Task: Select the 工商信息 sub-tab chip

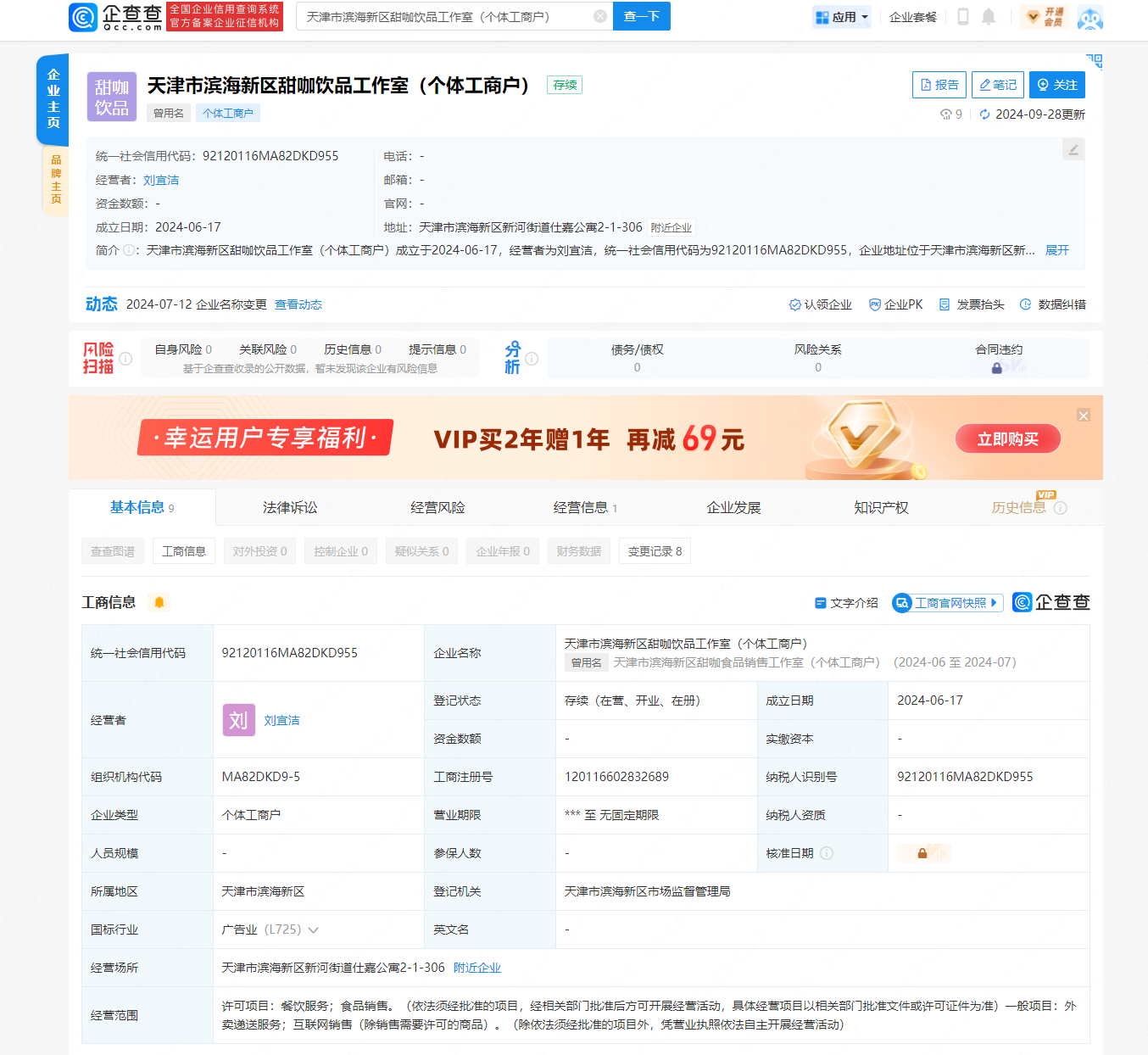Action: click(184, 551)
